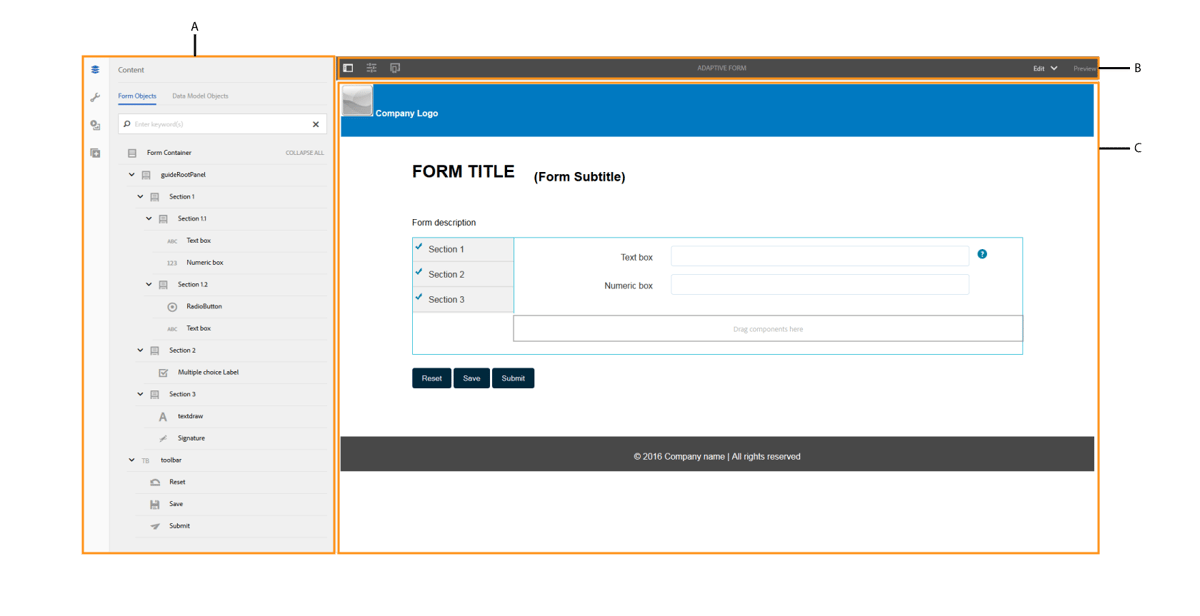The image size is (1200, 616).
Task: Select the Content browser icon in left rail
Action: tap(94, 69)
